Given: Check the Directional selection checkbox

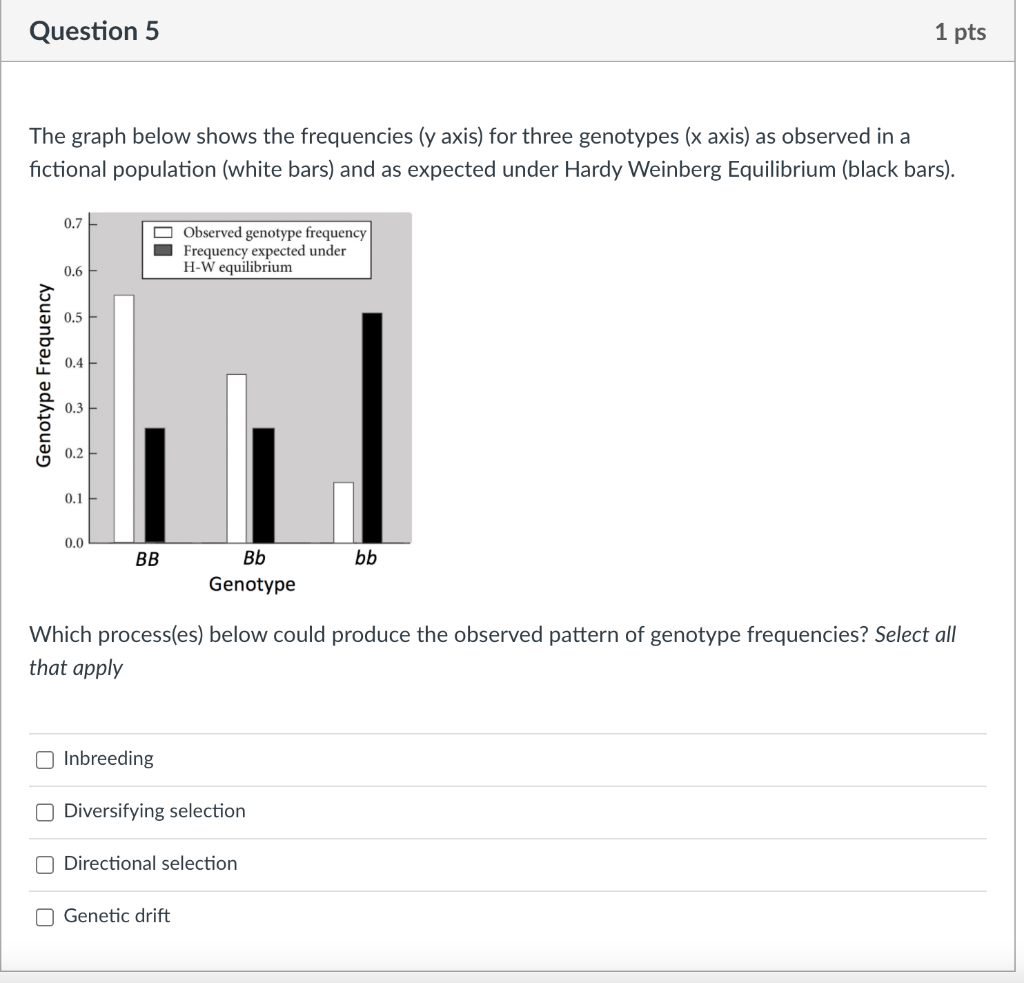Looking at the screenshot, I should click(44, 864).
